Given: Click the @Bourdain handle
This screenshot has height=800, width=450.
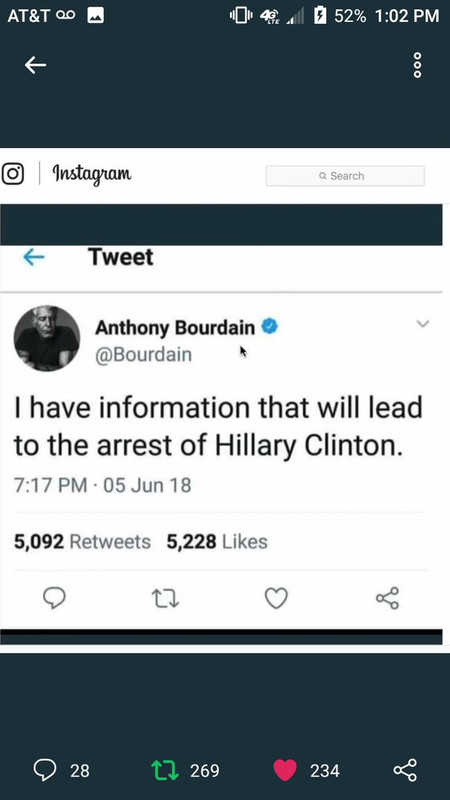Looking at the screenshot, I should coord(143,355).
